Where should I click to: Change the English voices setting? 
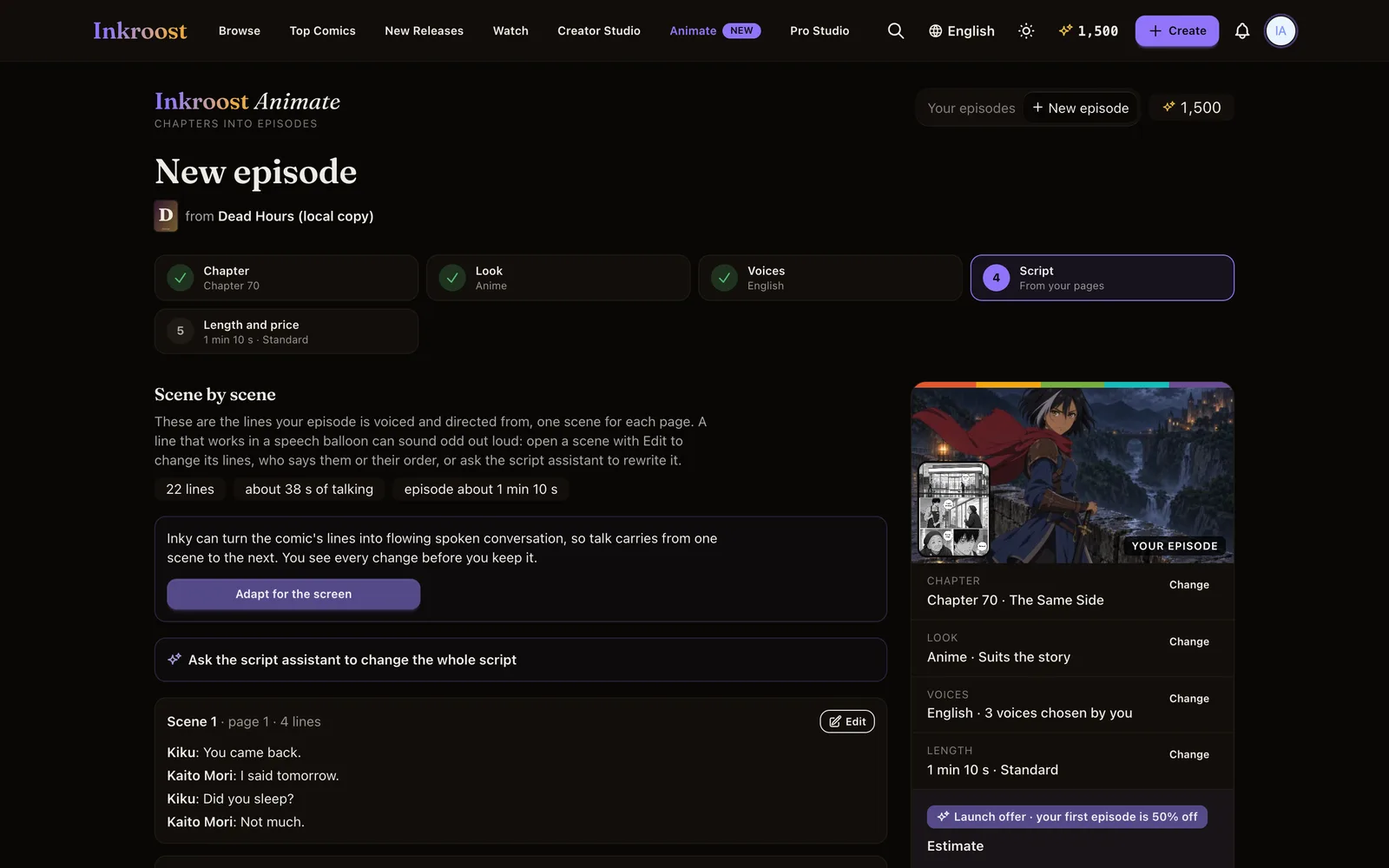click(x=1188, y=699)
